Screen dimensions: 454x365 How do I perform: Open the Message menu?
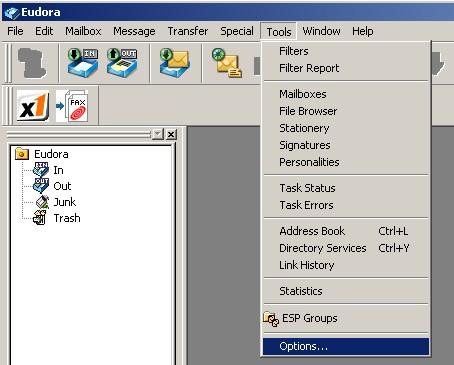134,31
